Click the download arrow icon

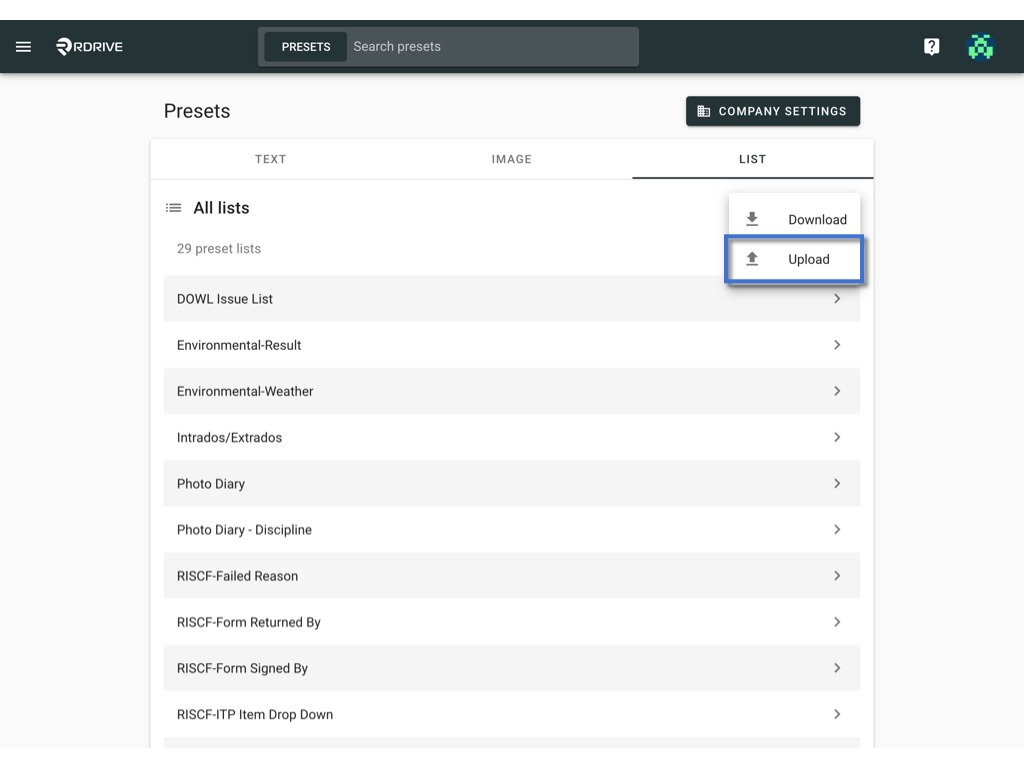(x=752, y=219)
